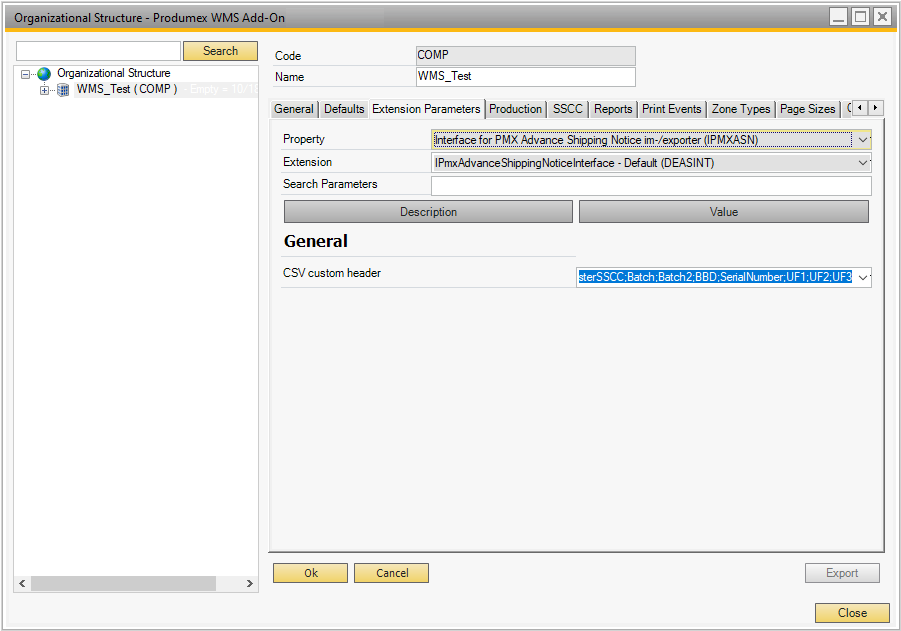Open the Production tab
The image size is (901, 631).
click(x=515, y=109)
